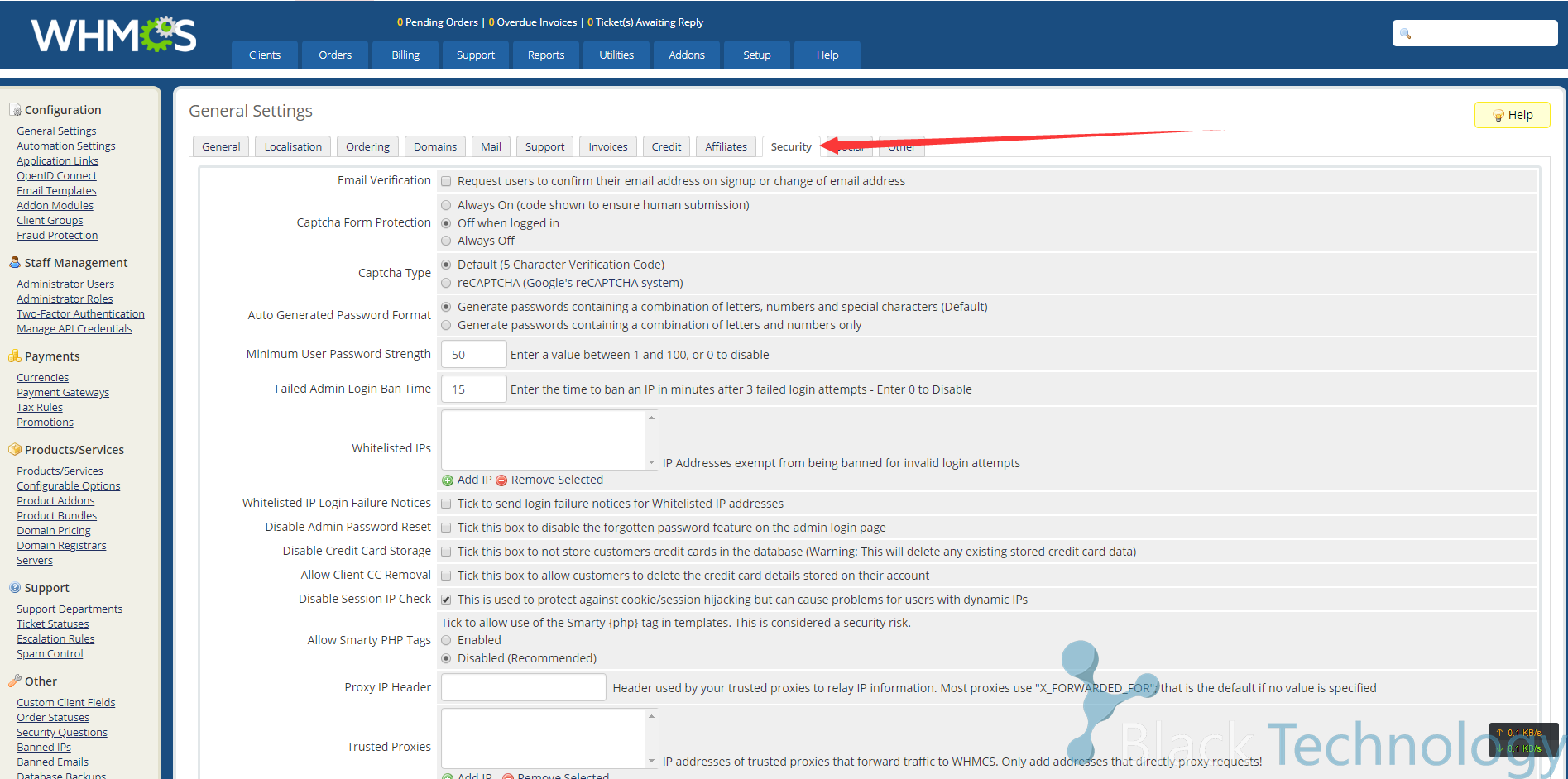Click the Staff Management user icon
Screen dimensions: 1568x779
(x=15, y=262)
